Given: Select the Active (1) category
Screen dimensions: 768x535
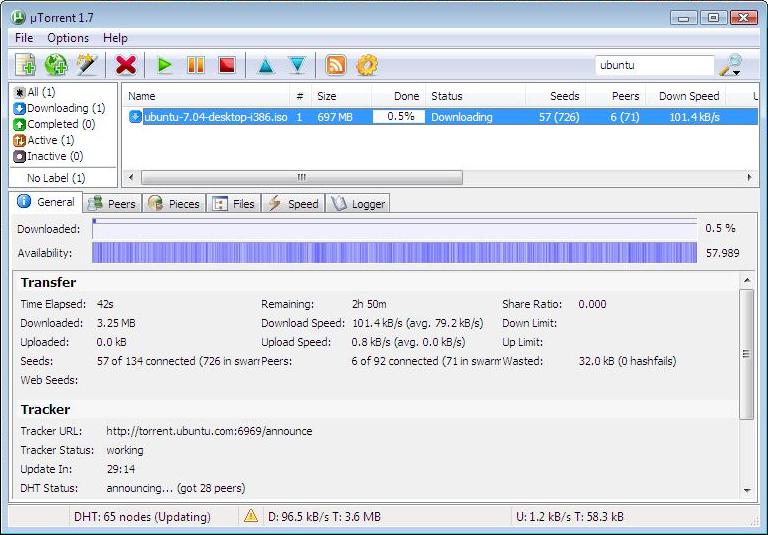Looking at the screenshot, I should (44, 140).
